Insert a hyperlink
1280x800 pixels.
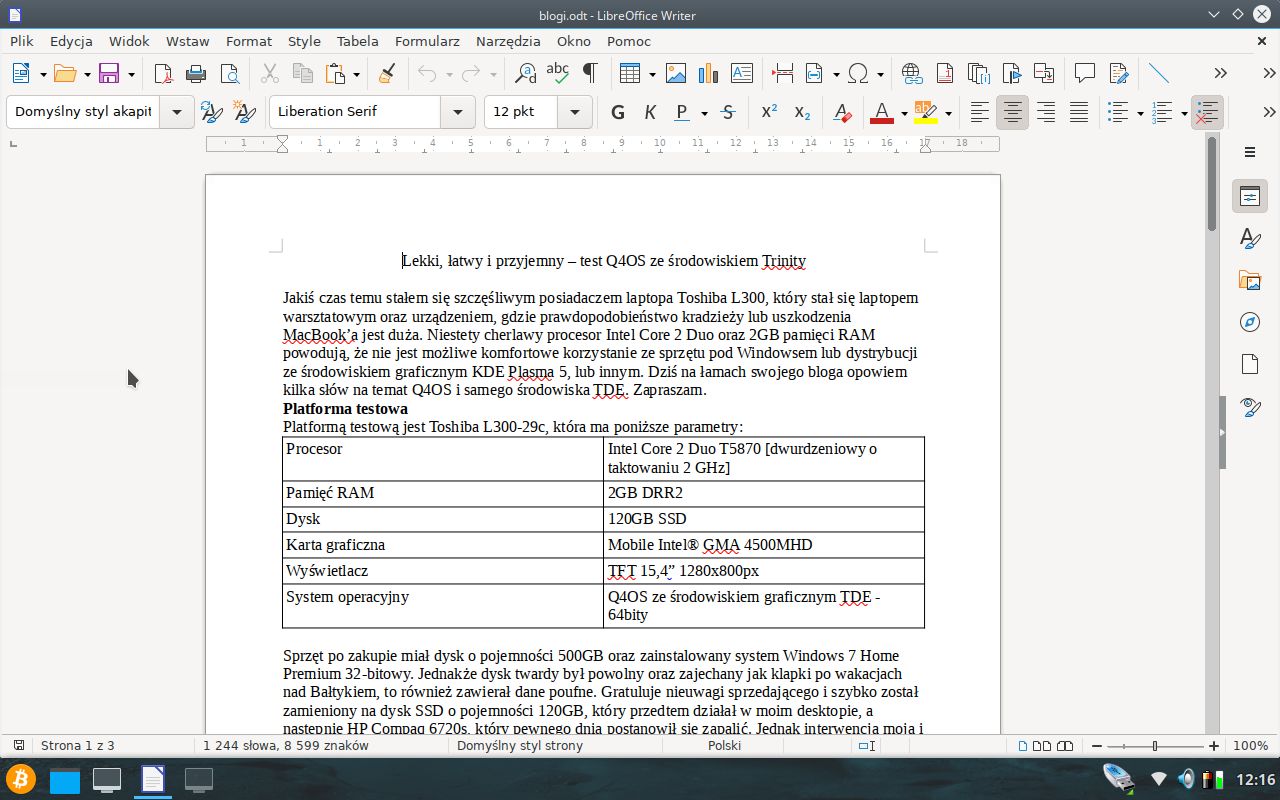[x=911, y=73]
